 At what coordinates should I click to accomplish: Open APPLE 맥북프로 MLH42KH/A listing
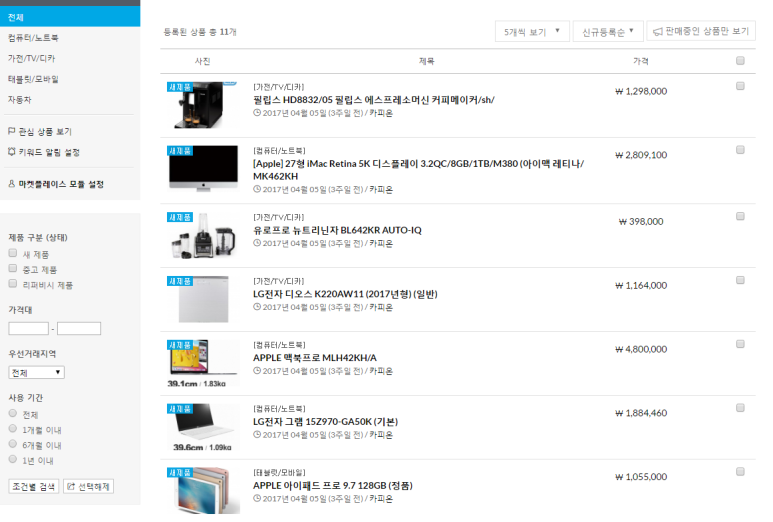315,358
